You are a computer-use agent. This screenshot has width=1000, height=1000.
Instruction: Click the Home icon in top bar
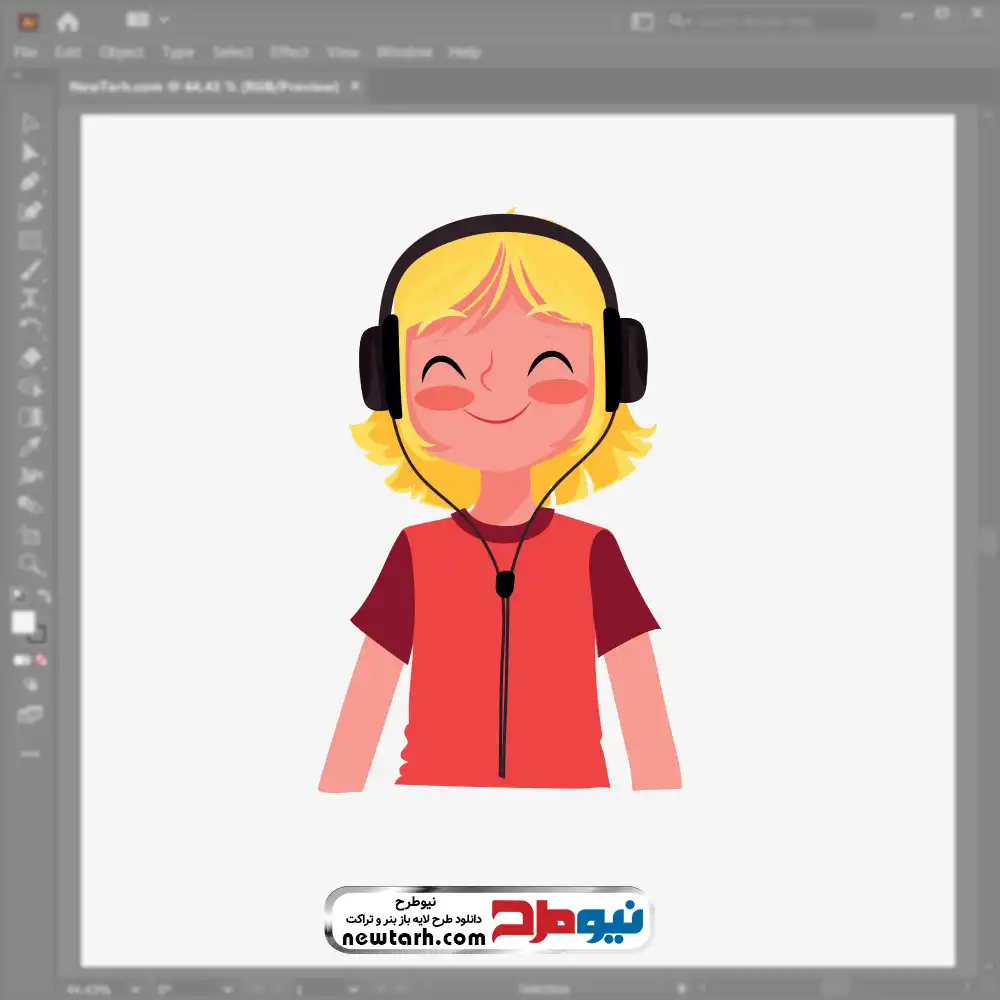click(x=68, y=21)
